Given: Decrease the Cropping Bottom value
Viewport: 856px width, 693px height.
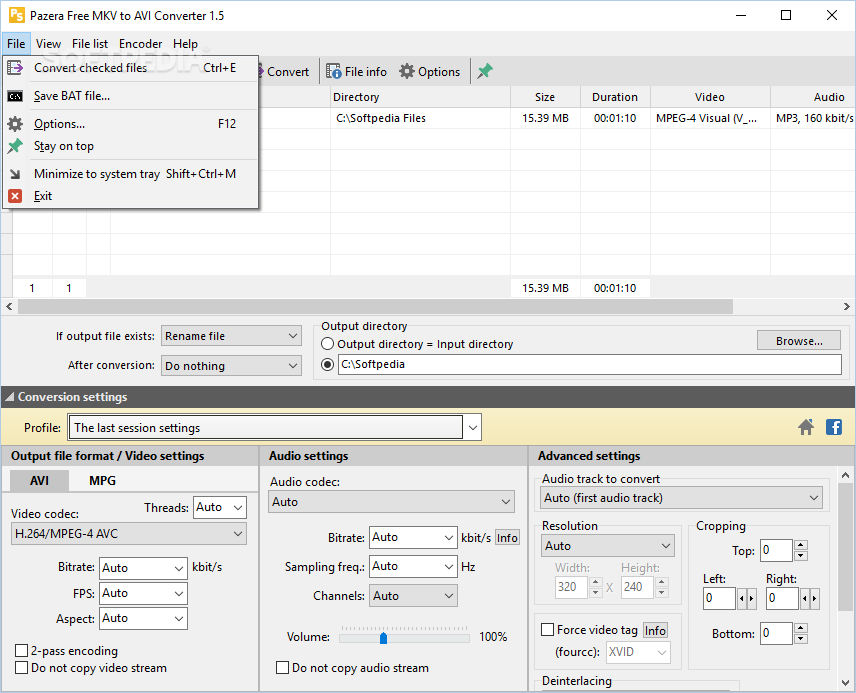Looking at the screenshot, I should coord(800,639).
